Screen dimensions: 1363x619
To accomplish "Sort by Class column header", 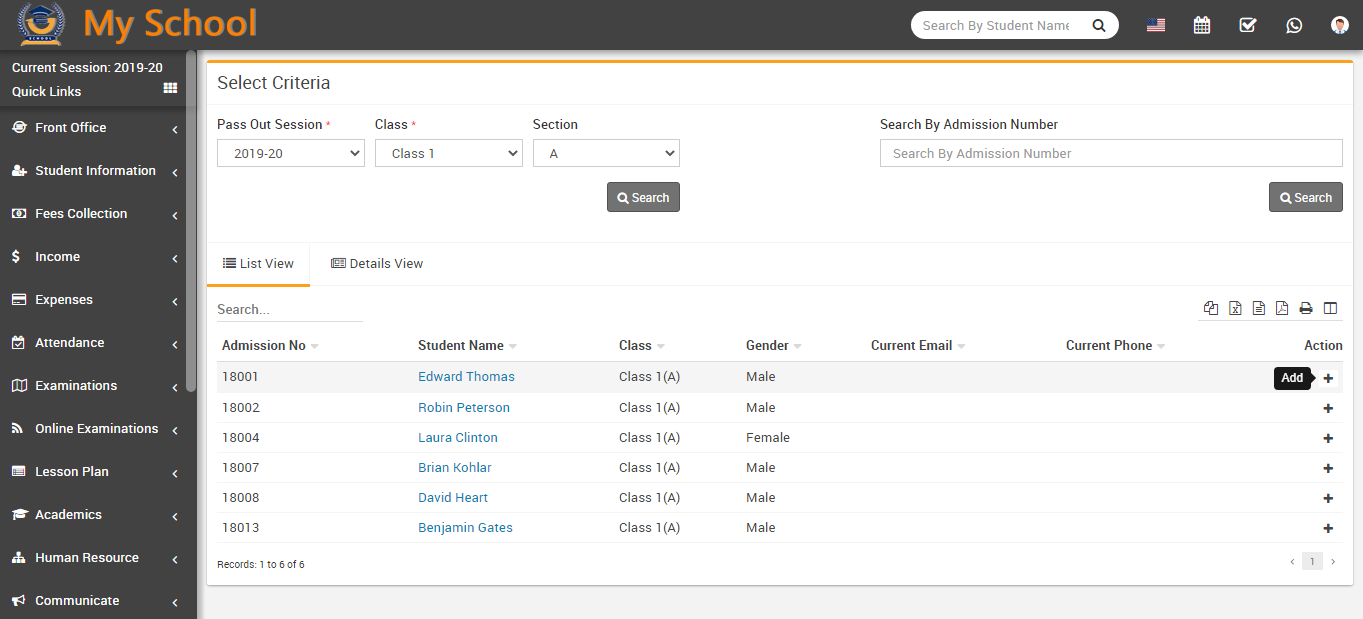I will tap(642, 345).
